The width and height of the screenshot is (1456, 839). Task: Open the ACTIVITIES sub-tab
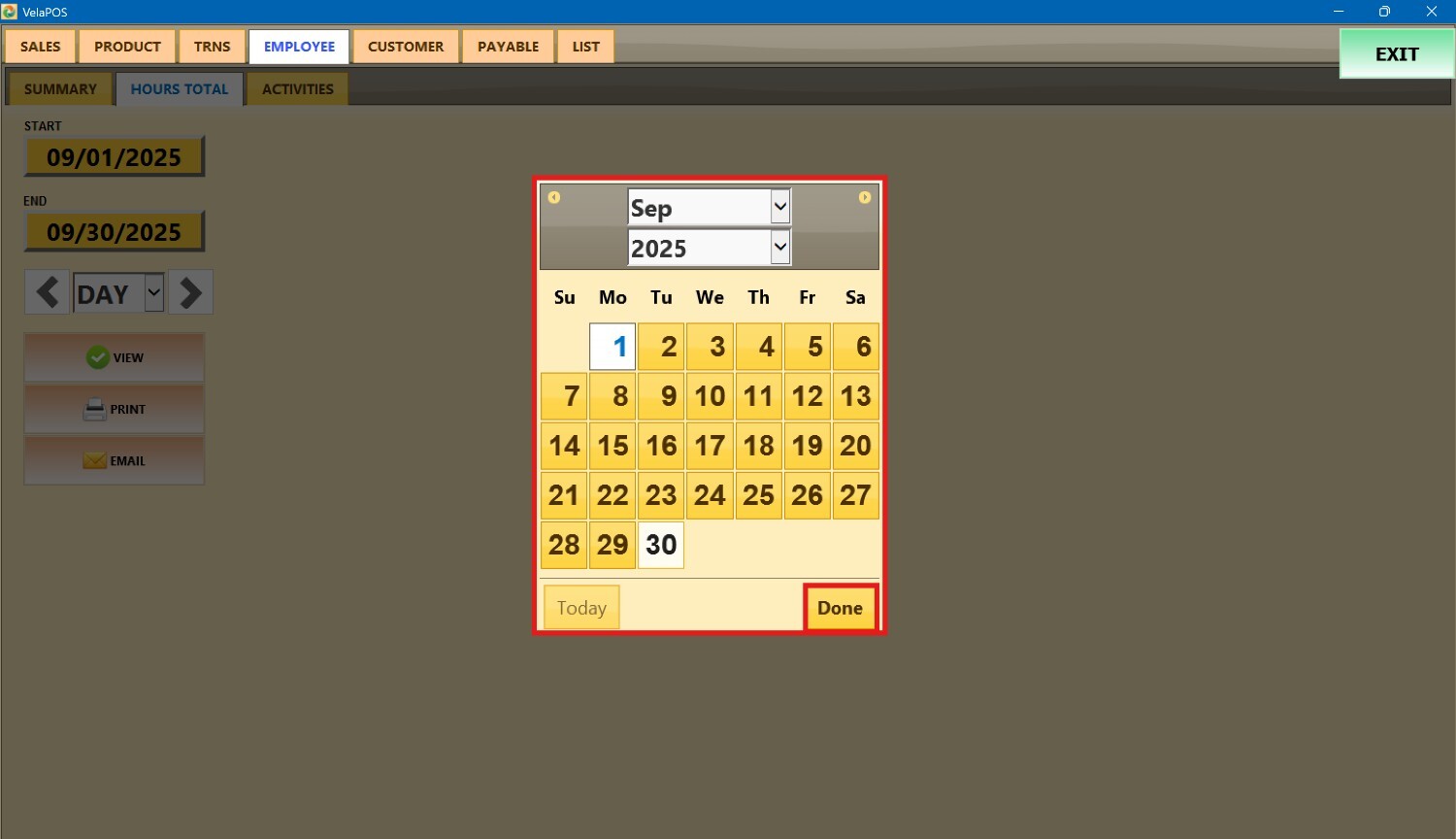(297, 89)
